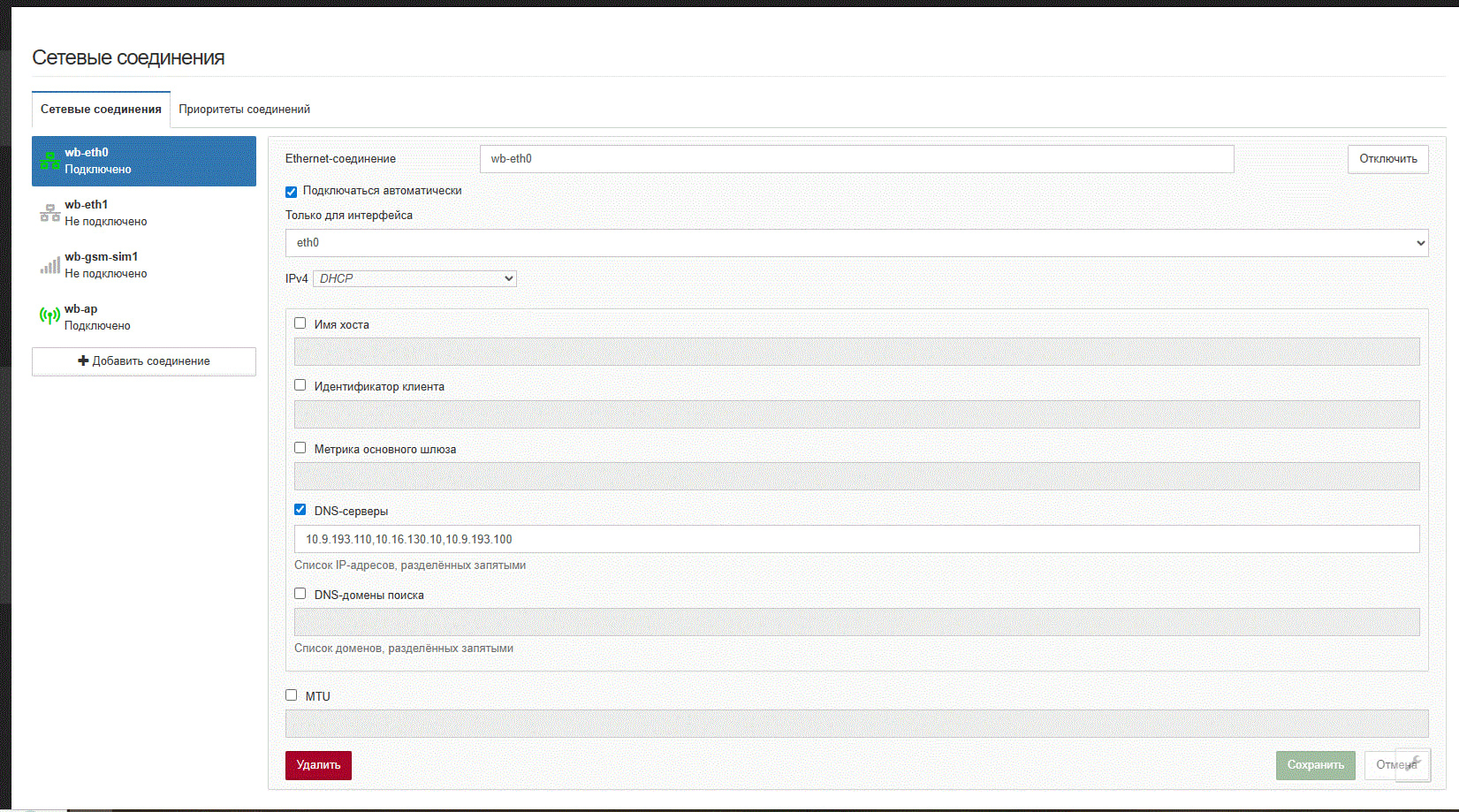Click the wb-ap wireless antenna icon
This screenshot has width=1459, height=812.
(x=49, y=316)
